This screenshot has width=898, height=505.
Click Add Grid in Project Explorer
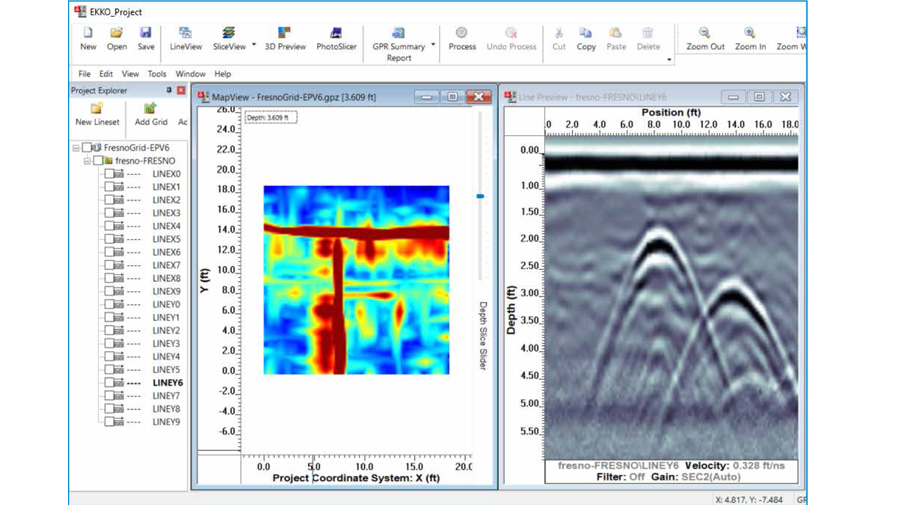(x=151, y=114)
